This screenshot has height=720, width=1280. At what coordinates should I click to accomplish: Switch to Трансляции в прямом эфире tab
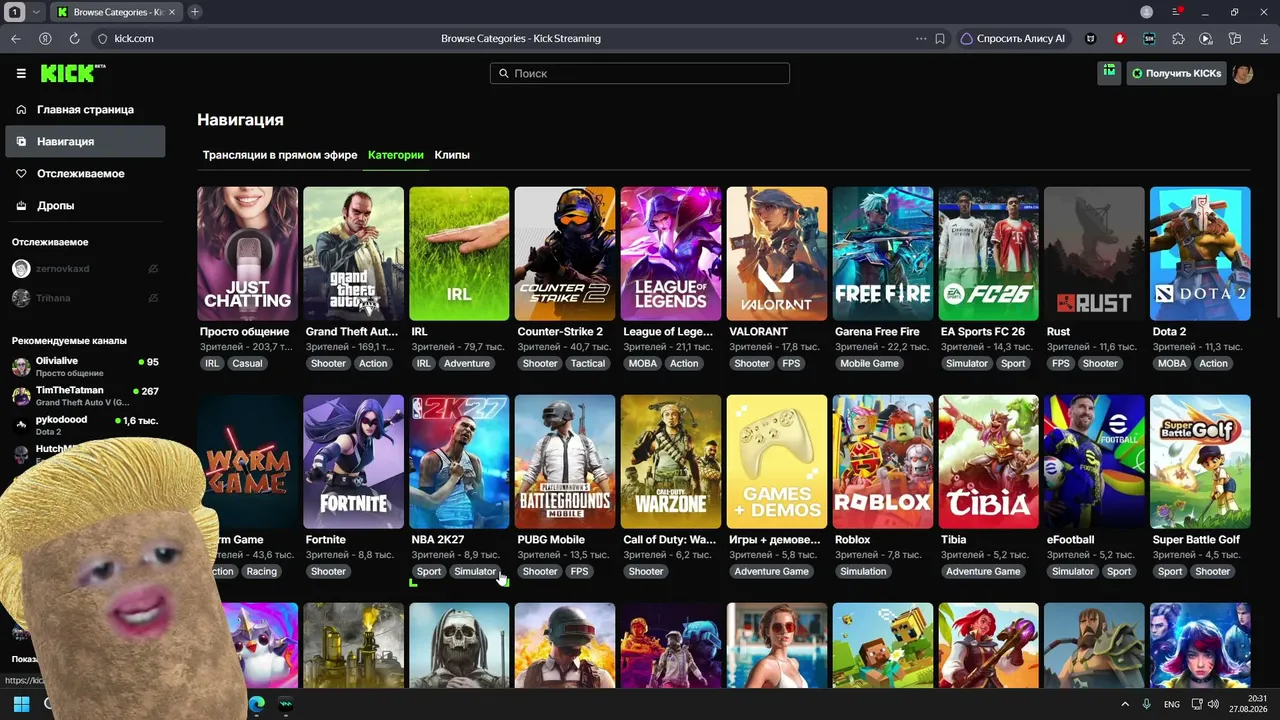(280, 155)
